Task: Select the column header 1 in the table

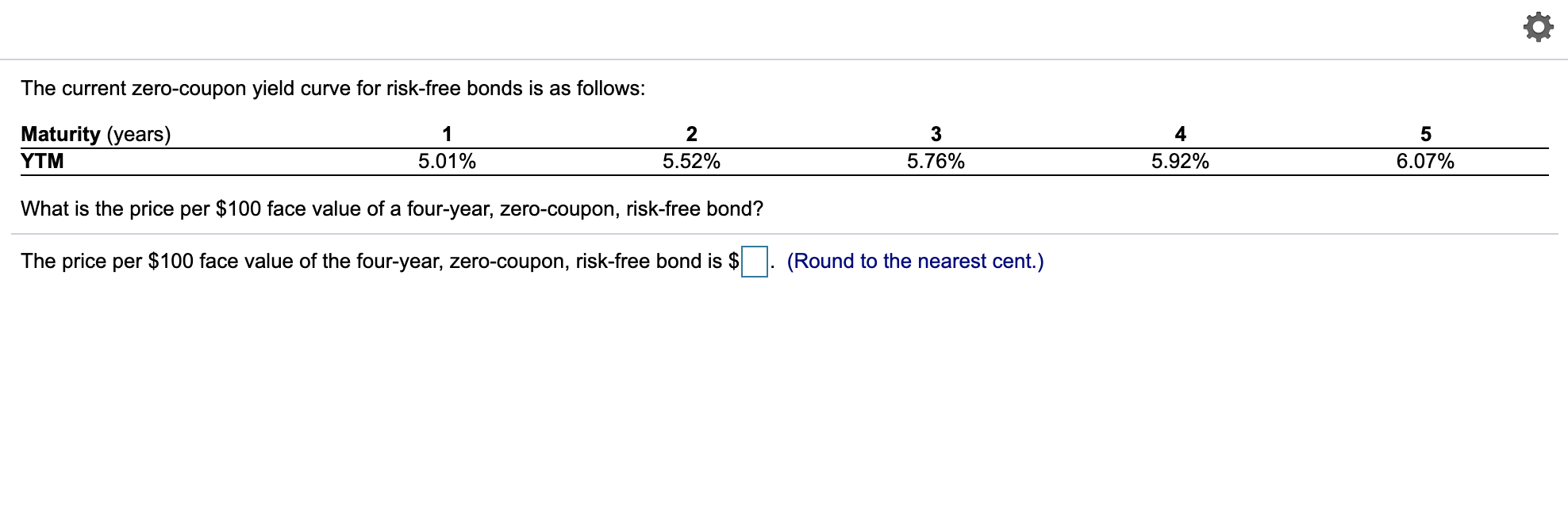Action: [x=449, y=135]
